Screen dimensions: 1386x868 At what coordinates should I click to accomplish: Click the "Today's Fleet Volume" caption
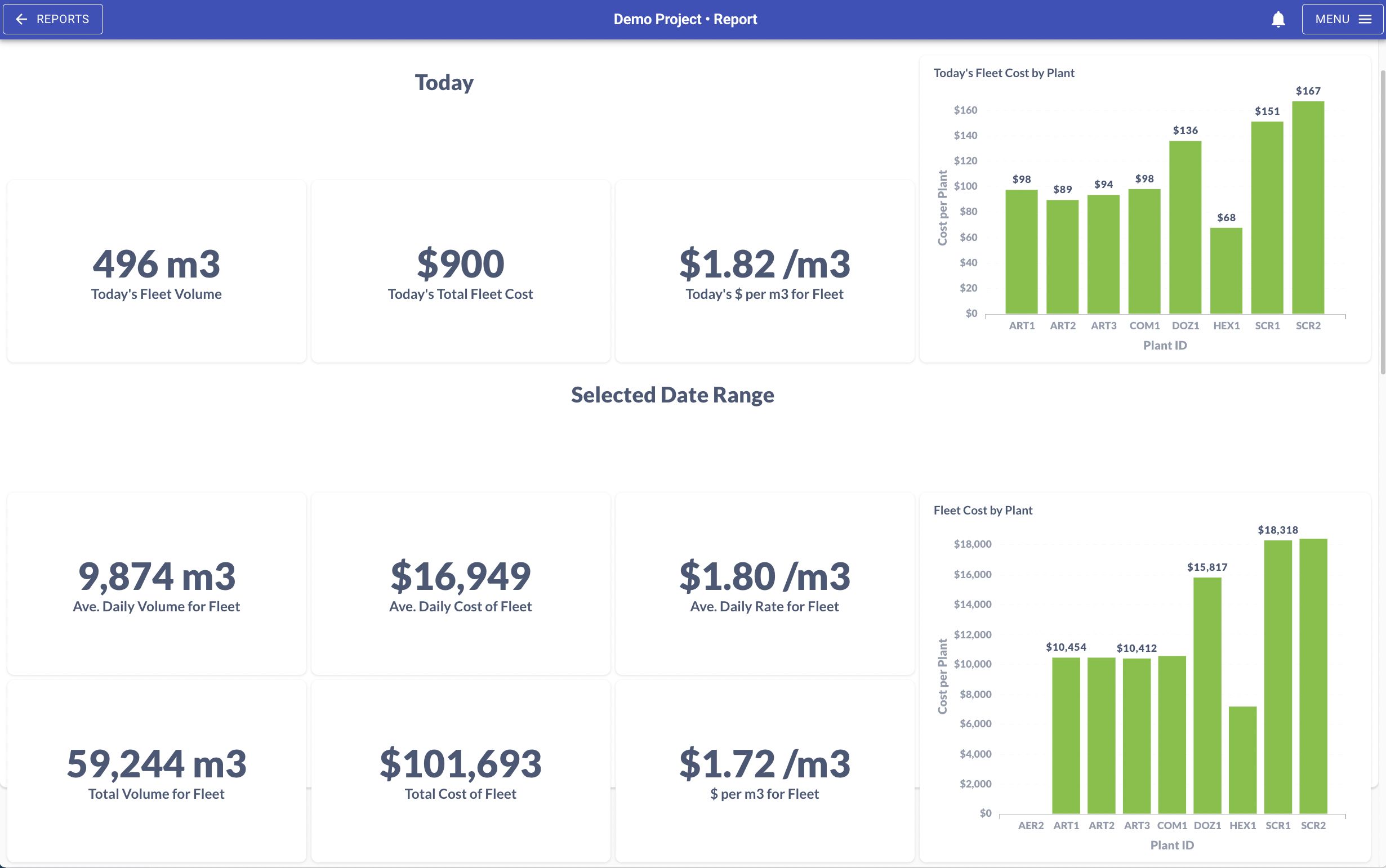point(156,294)
